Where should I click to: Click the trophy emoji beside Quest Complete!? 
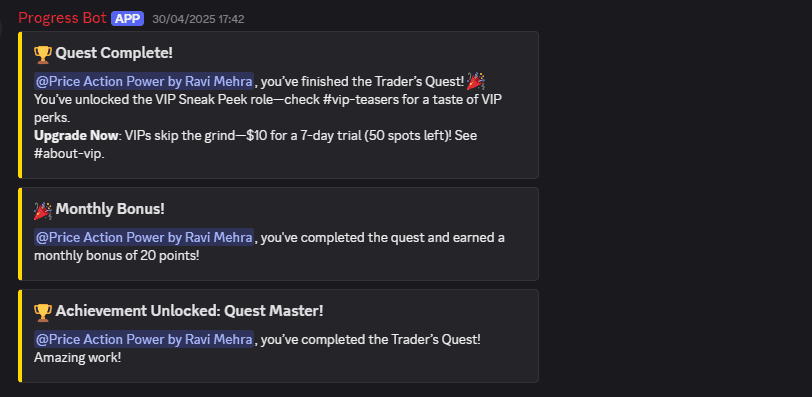coord(43,53)
